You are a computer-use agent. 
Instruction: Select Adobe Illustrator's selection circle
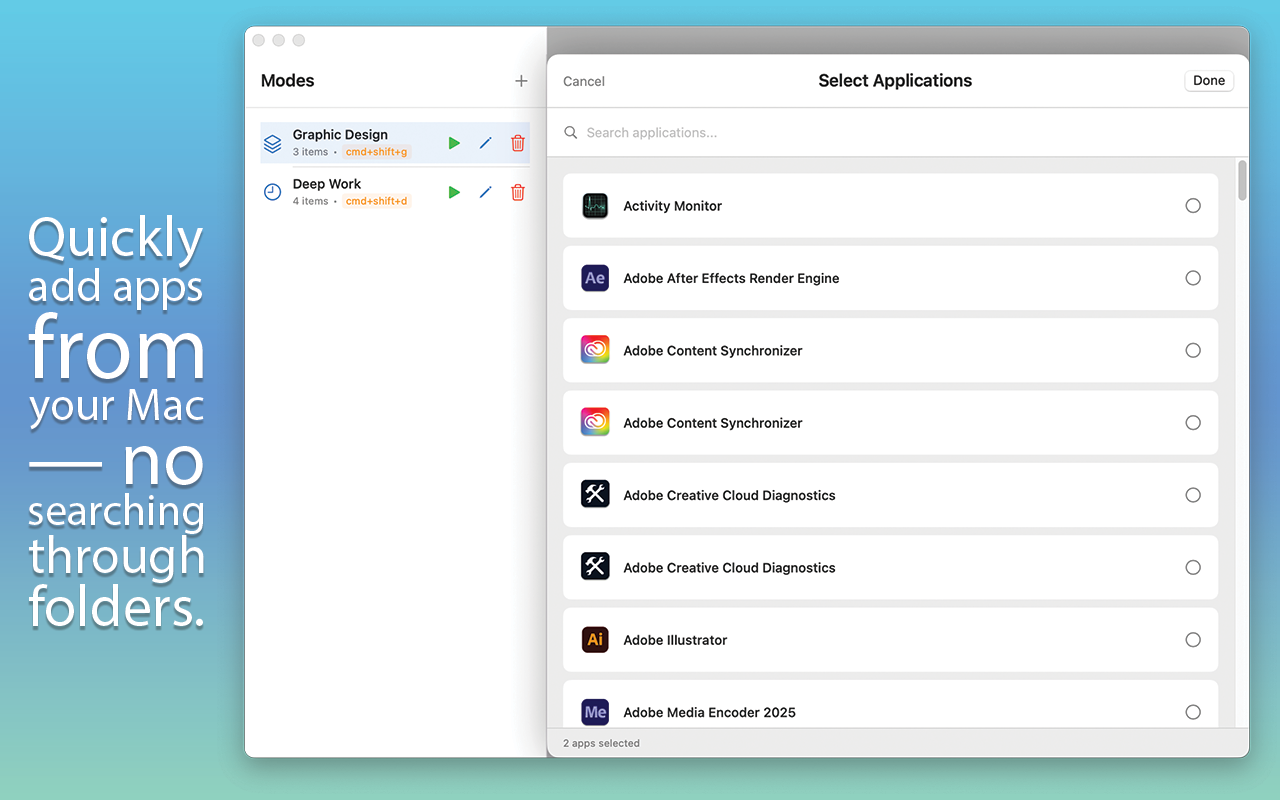click(x=1193, y=639)
